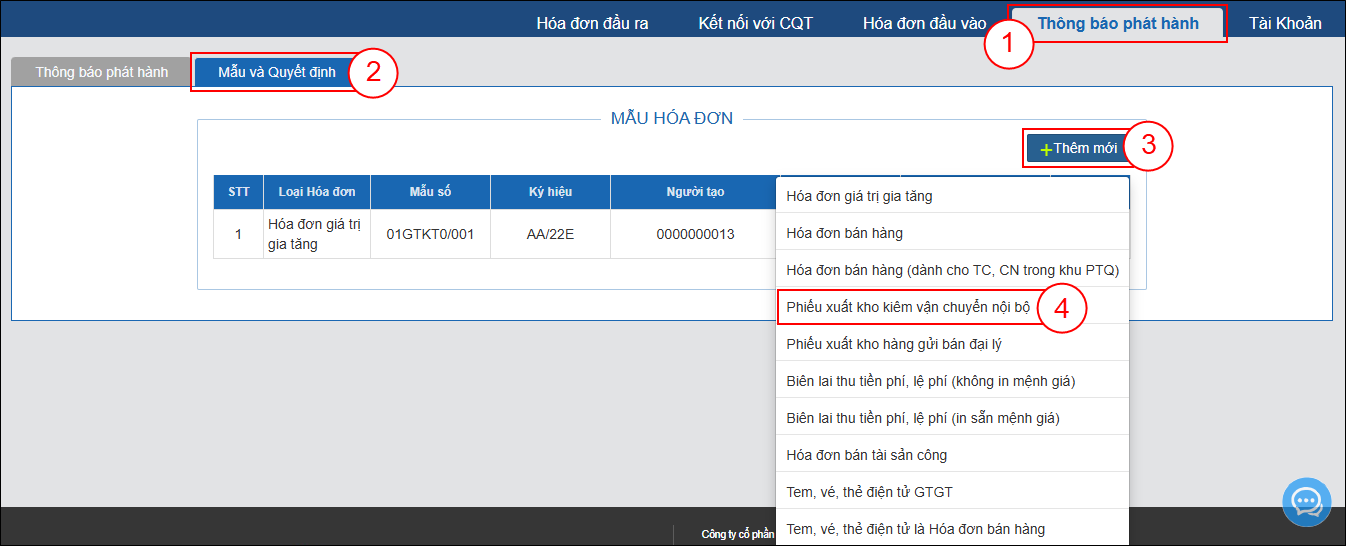
Task: Pick Tem, vé, thẻ điện tử GTGT
Action: (x=869, y=492)
